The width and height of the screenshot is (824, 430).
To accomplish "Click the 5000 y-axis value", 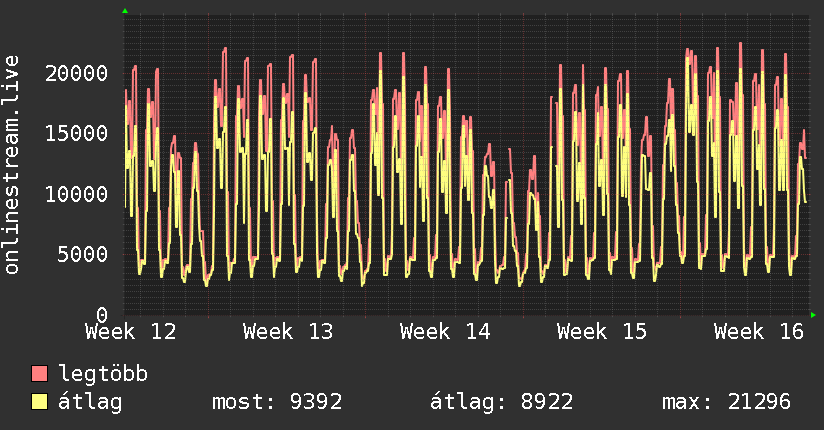I will (83, 254).
